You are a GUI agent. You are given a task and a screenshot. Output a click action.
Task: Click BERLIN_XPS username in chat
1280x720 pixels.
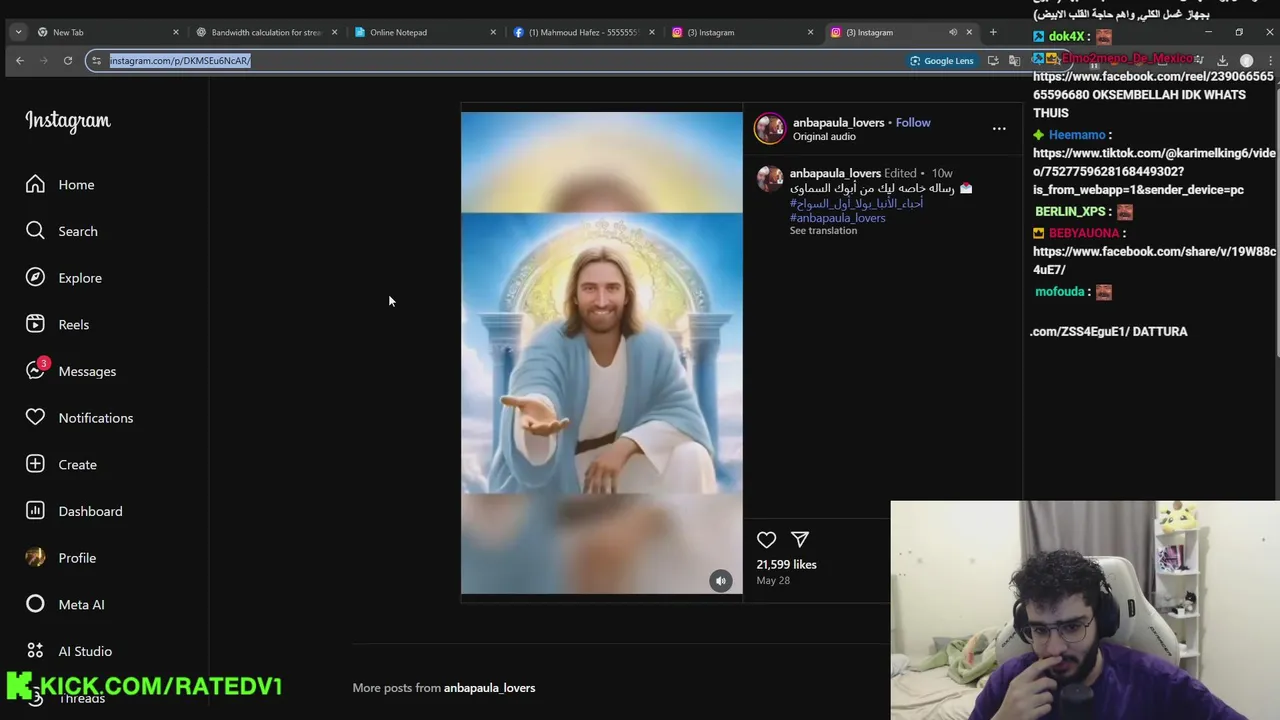click(1070, 212)
